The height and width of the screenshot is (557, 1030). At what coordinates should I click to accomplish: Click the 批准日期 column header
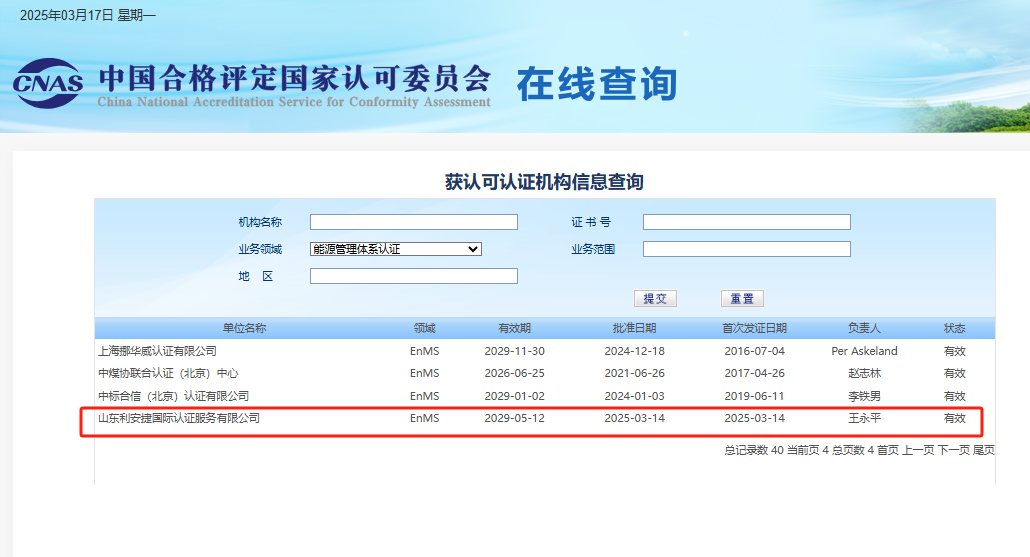(x=635, y=328)
